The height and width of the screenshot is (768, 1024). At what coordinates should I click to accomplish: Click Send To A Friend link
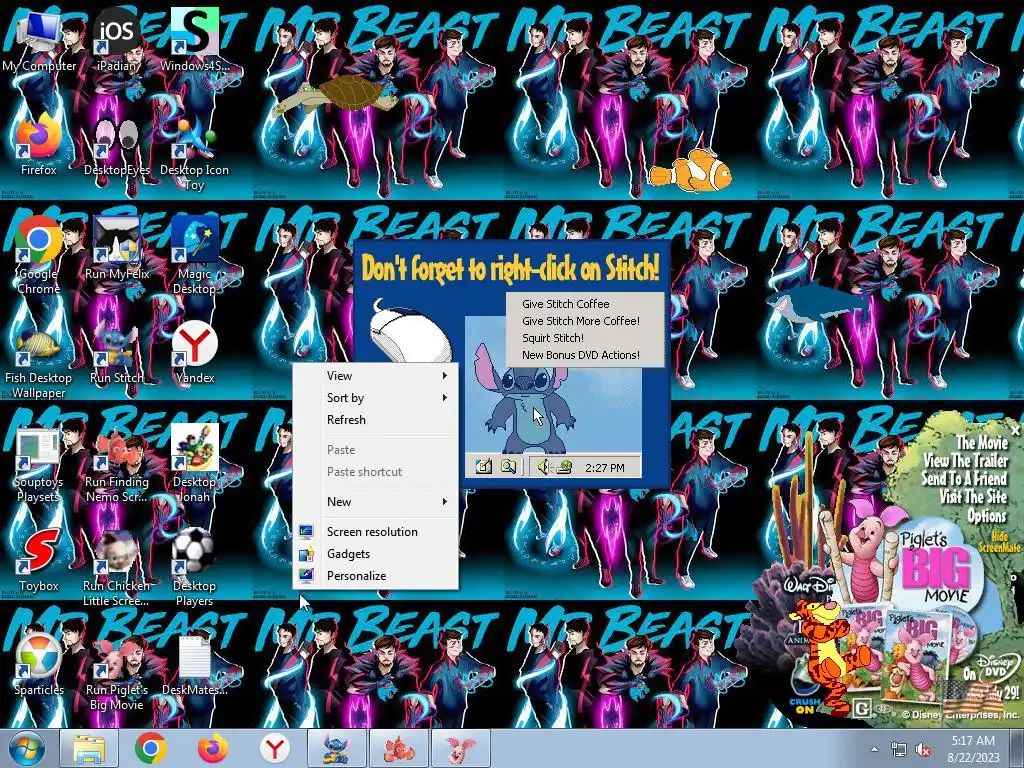tap(964, 479)
